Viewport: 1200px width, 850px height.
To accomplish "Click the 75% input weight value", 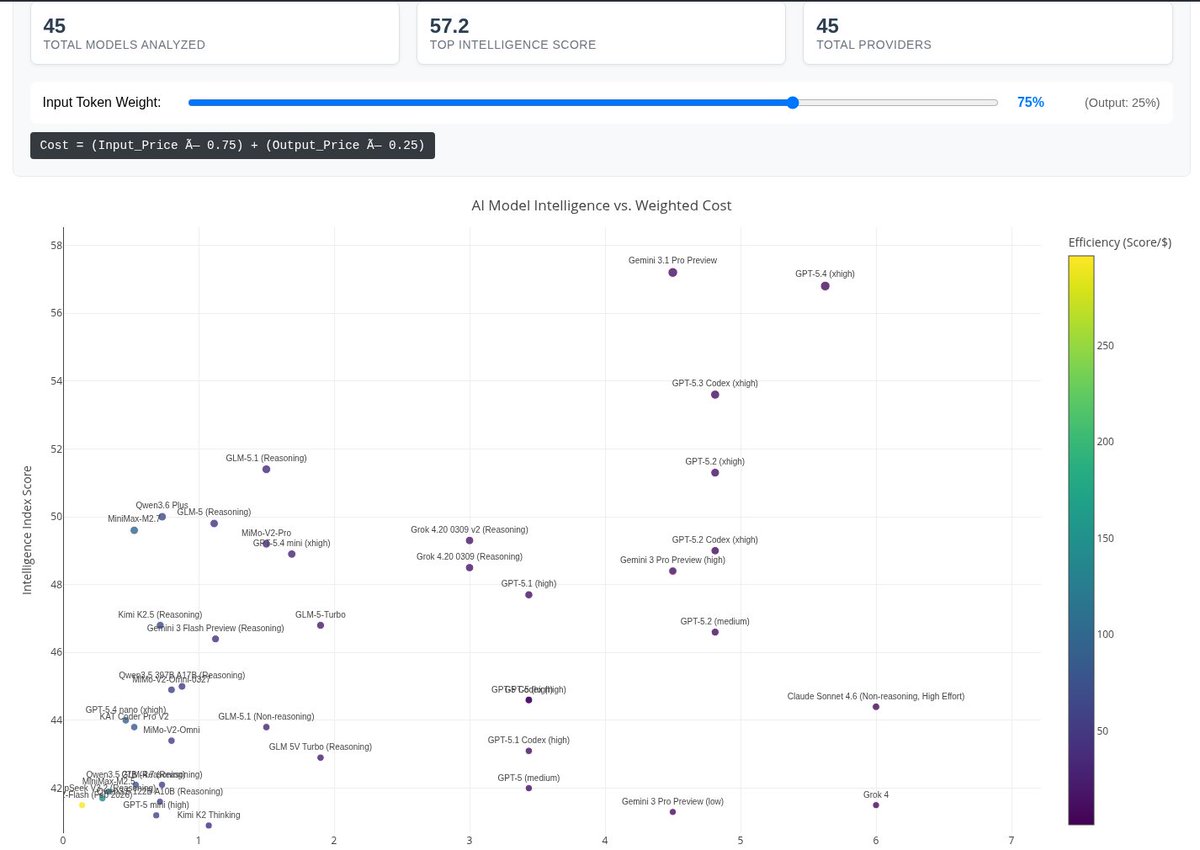I will pos(1030,102).
